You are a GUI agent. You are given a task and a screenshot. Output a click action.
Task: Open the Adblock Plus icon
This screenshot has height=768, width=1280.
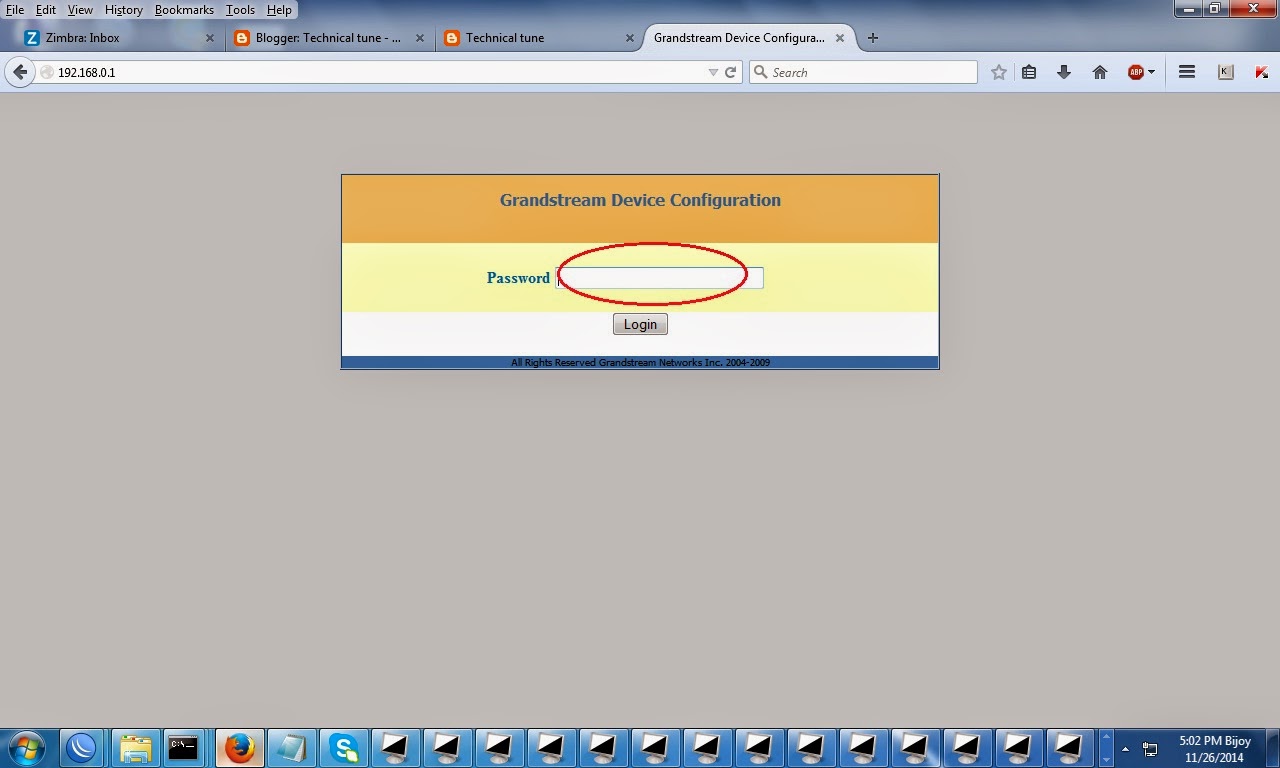(1135, 72)
